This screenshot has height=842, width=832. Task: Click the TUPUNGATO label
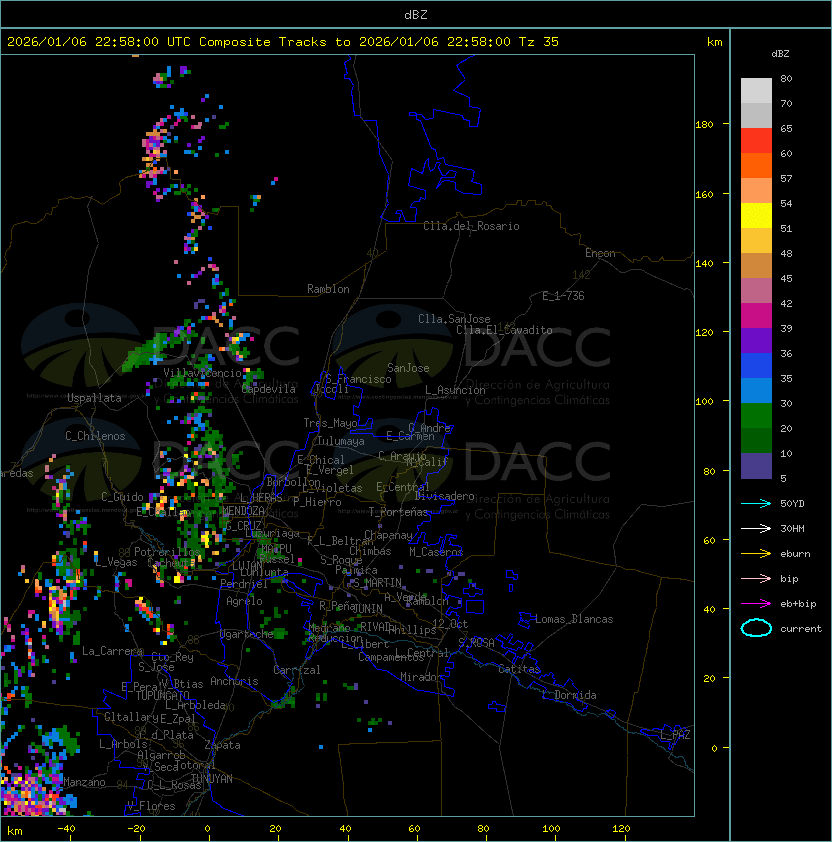point(162,695)
